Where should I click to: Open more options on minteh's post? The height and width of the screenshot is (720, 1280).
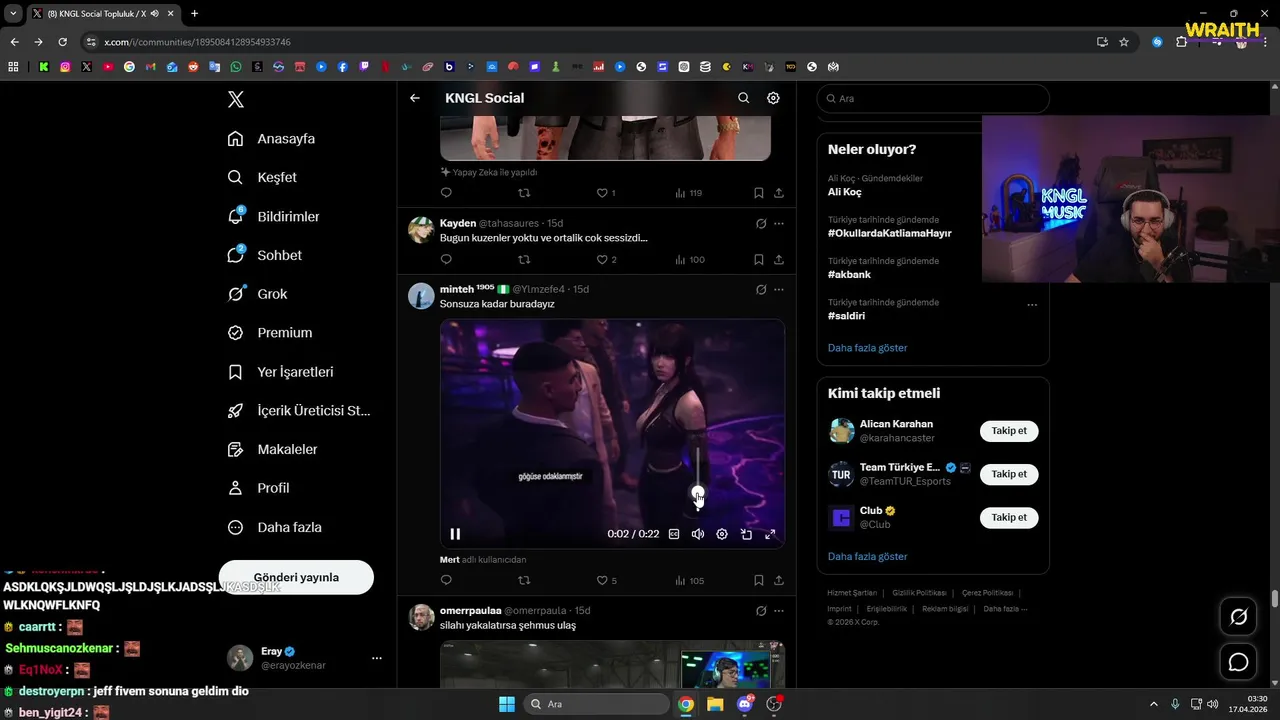coord(779,289)
